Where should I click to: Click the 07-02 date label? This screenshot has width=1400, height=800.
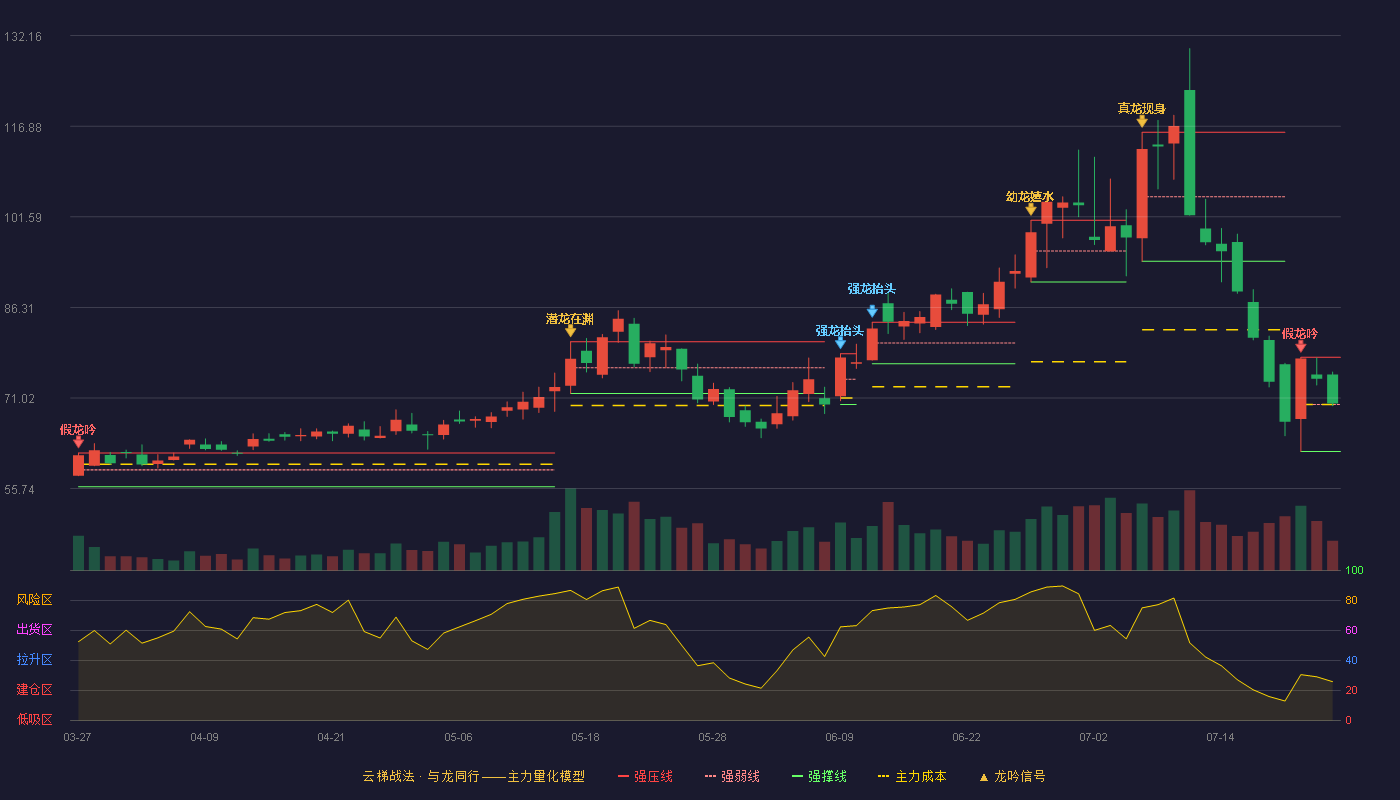tap(1093, 737)
